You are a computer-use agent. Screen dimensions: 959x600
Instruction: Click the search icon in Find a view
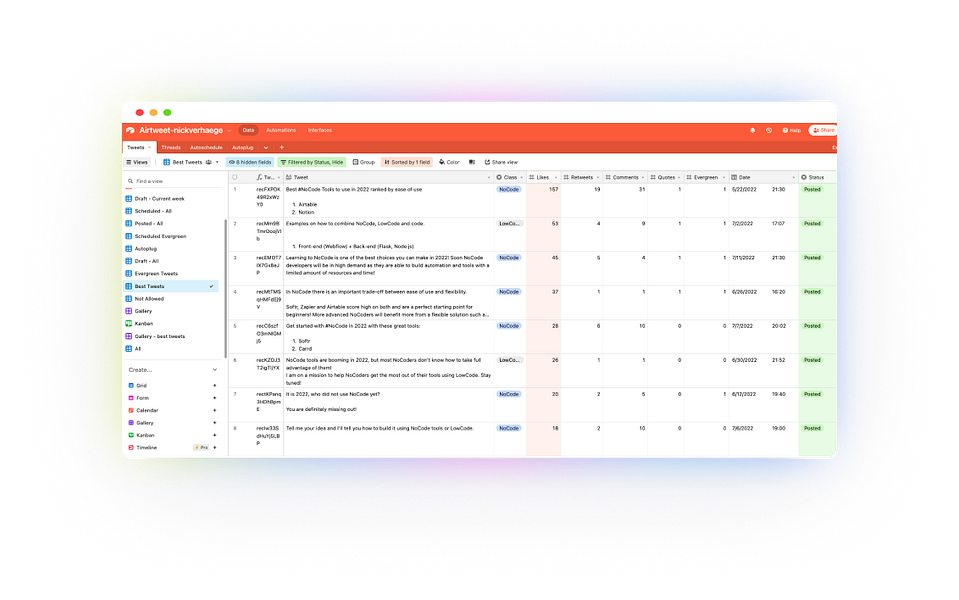pyautogui.click(x=130, y=181)
